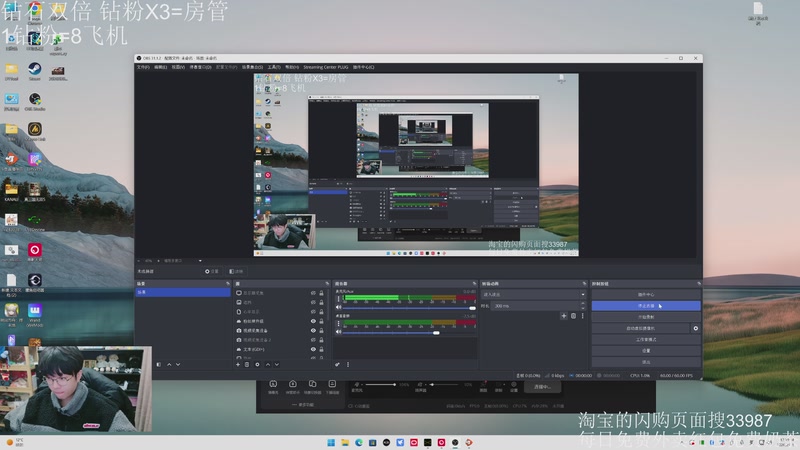Screen dimensions: 800x450
Task: Increase transition duration with up stepper
Action: pos(583,304)
